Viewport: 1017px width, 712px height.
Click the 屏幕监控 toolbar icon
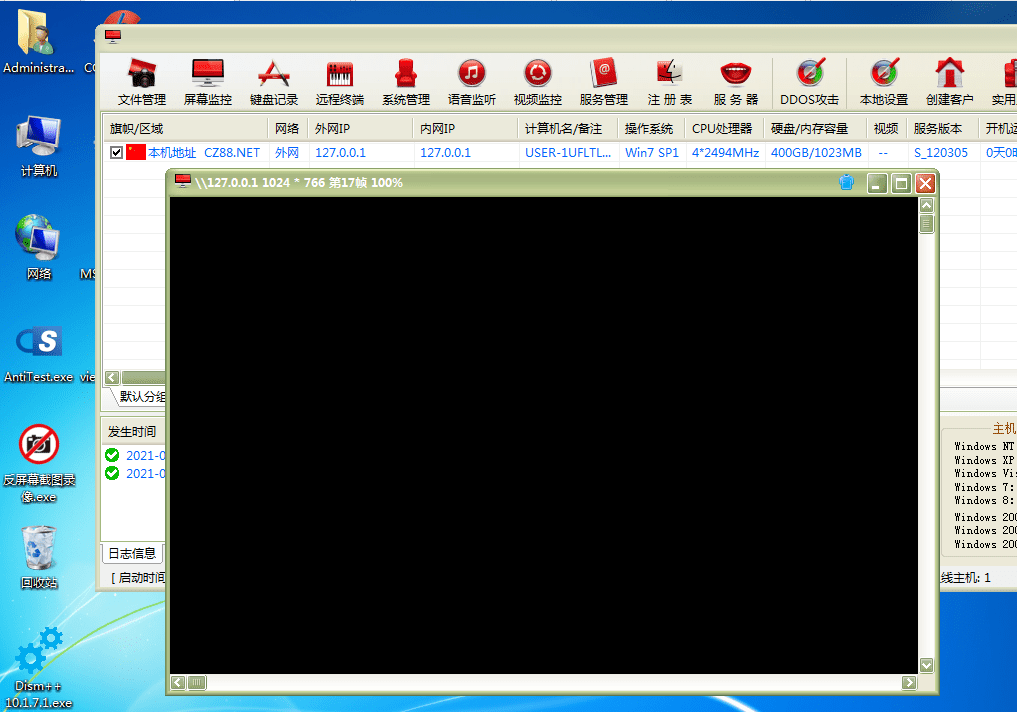(x=207, y=81)
